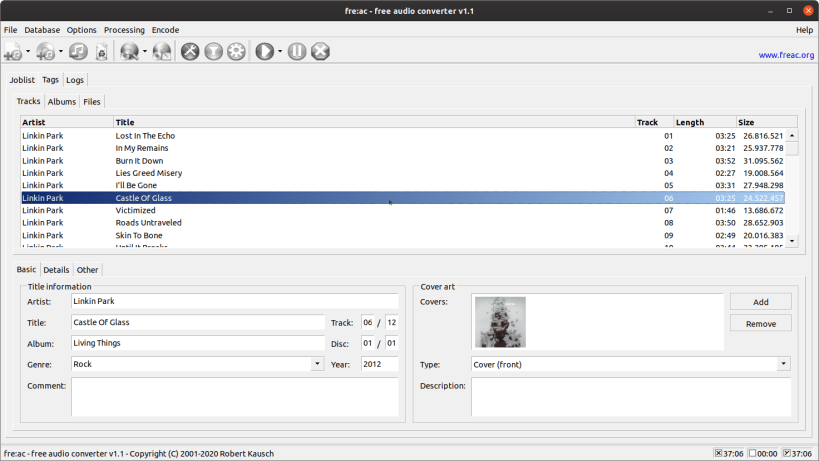Open the Help menu
This screenshot has width=819, height=461.
pos(804,30)
